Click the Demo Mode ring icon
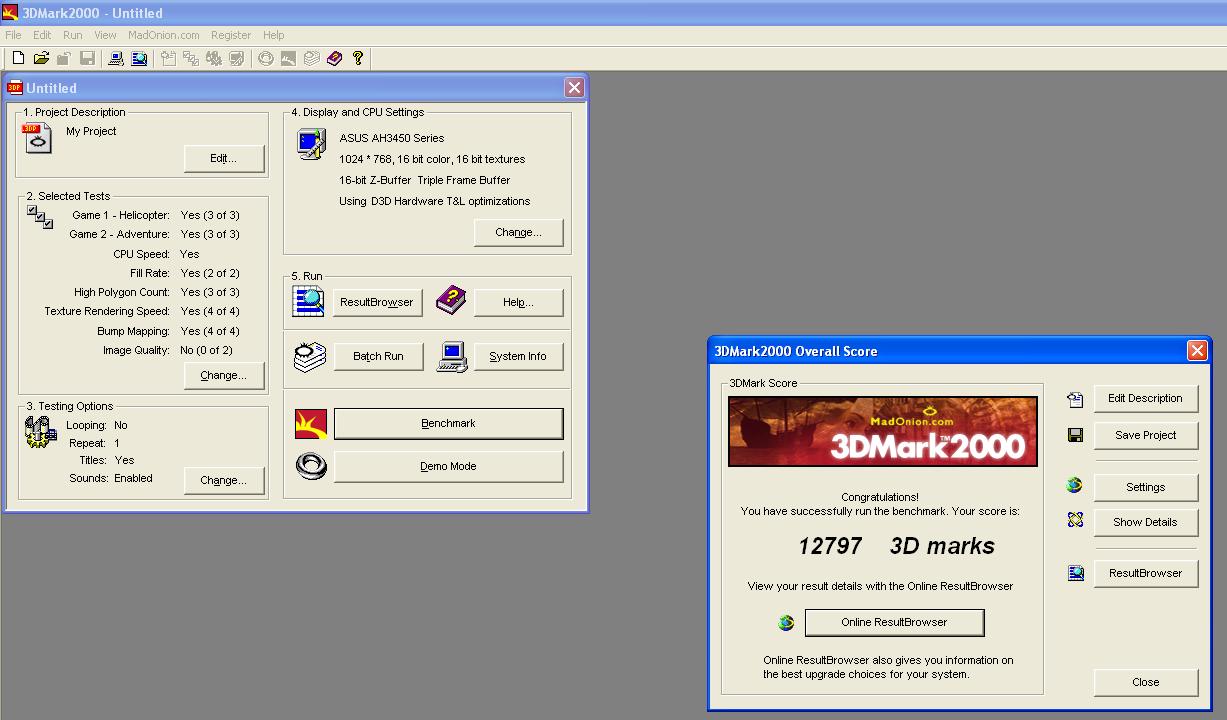The height and width of the screenshot is (720, 1227). pos(311,466)
